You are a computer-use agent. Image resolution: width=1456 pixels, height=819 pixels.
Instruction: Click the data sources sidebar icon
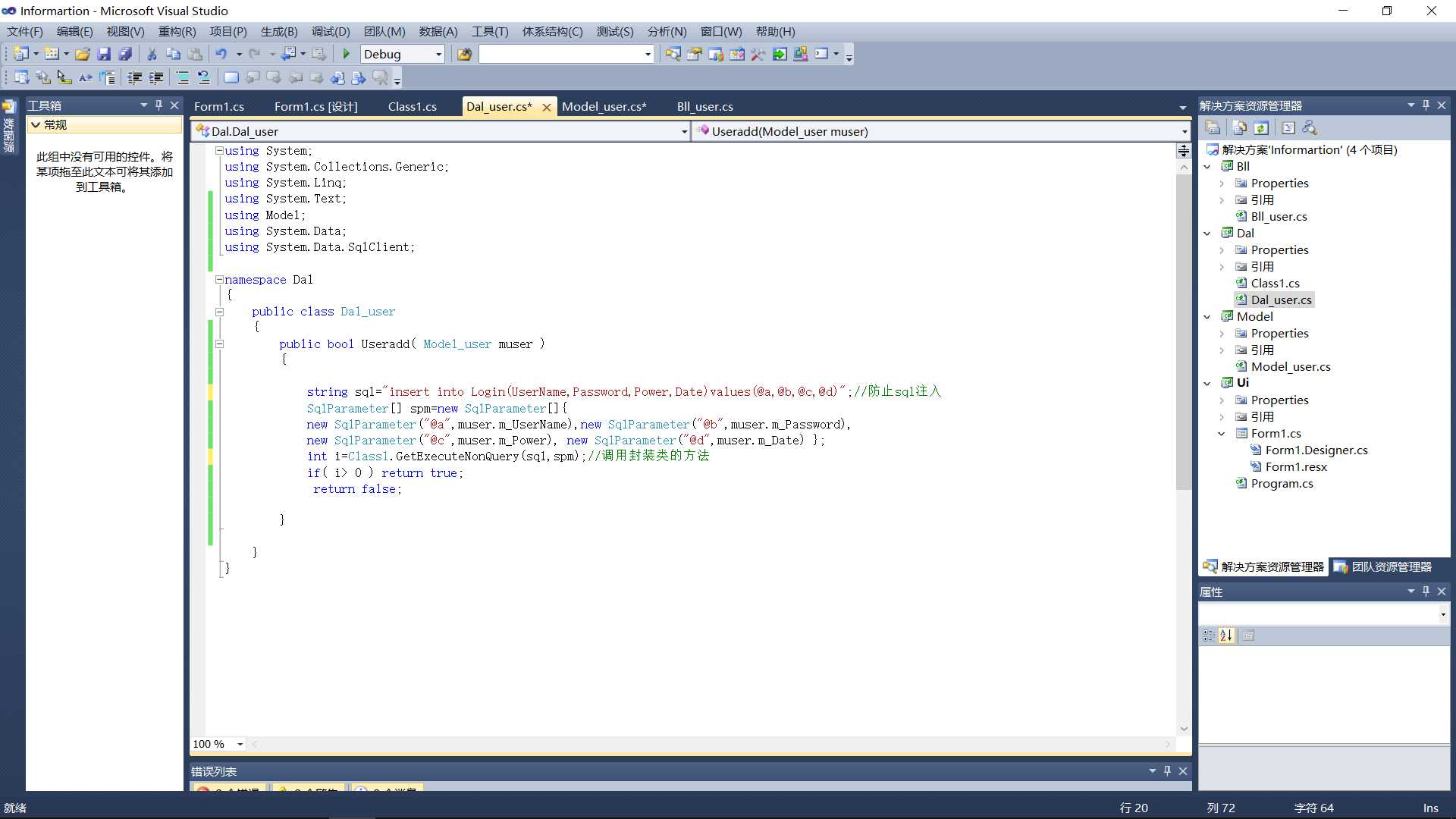[x=9, y=107]
